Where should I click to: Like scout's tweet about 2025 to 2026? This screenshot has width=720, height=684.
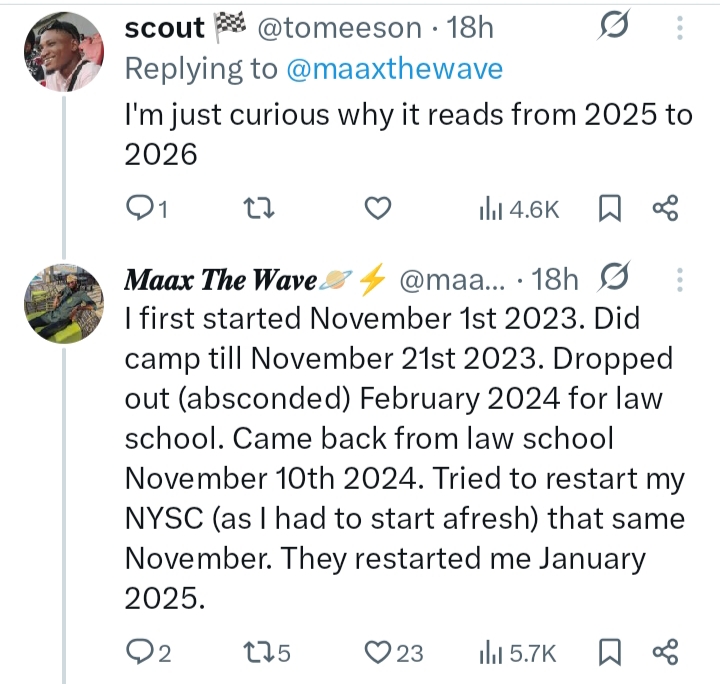376,208
